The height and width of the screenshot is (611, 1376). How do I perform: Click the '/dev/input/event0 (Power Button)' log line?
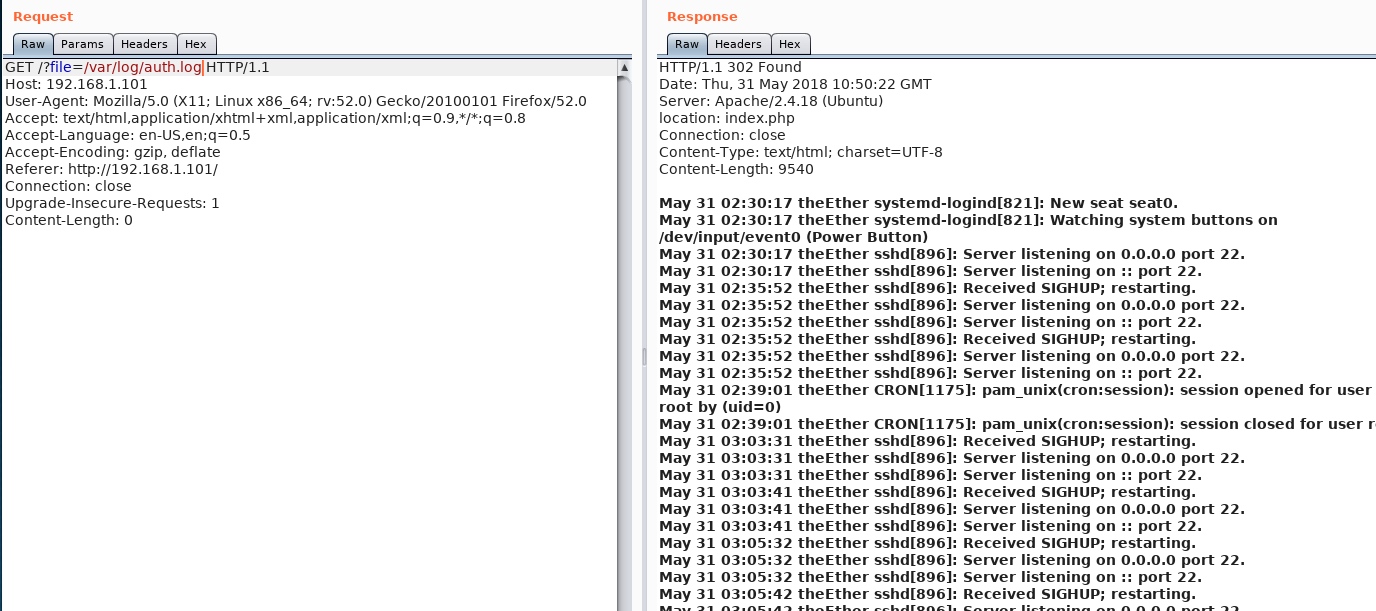coord(794,238)
